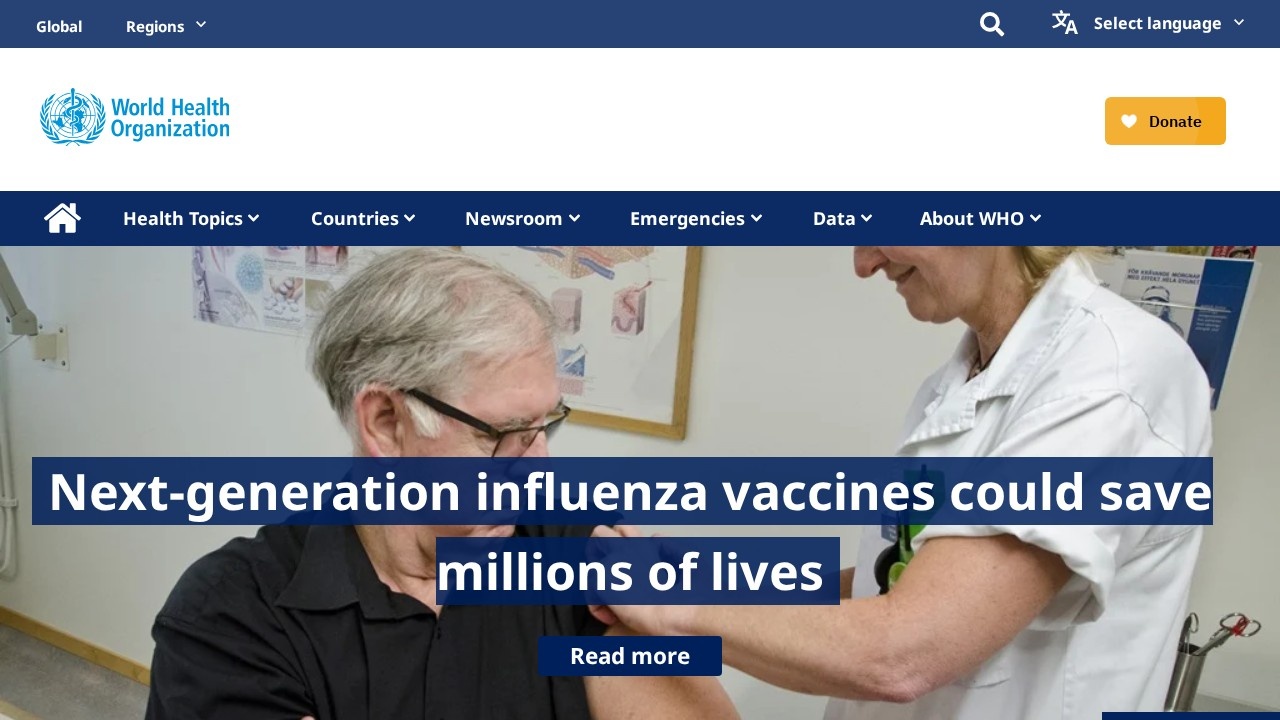Open the Newsroom menu

pos(523,218)
